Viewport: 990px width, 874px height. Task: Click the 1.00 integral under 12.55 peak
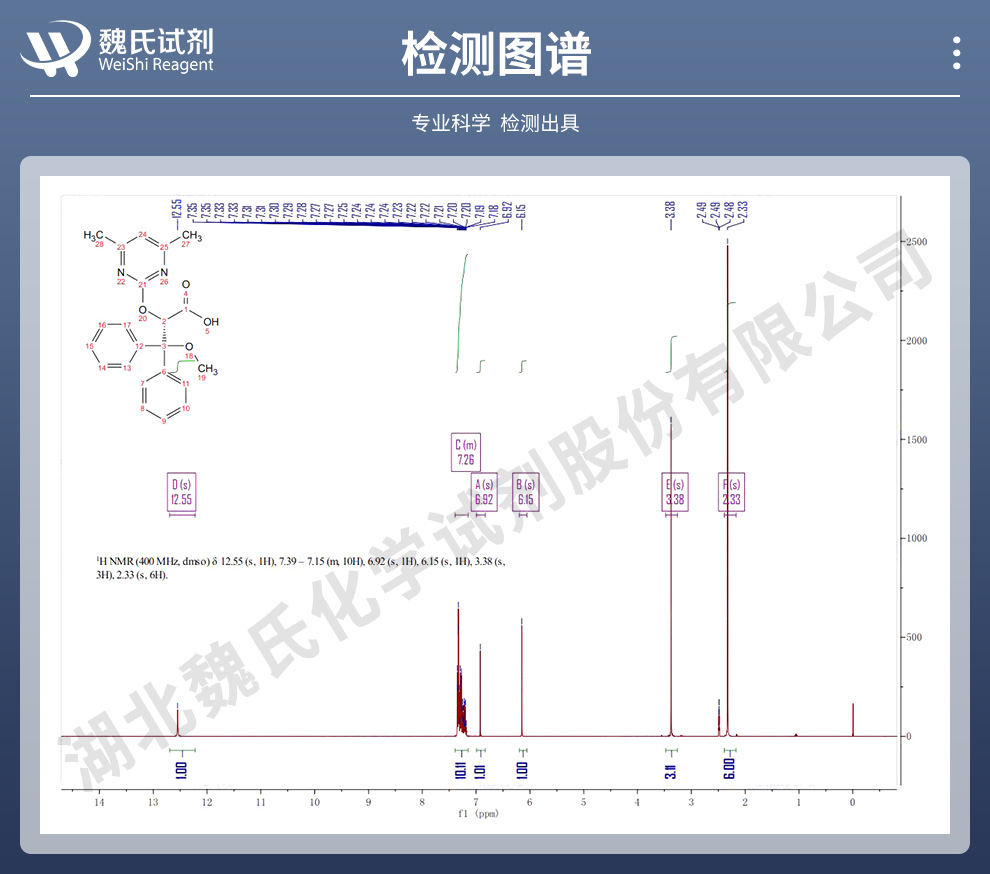[181, 769]
